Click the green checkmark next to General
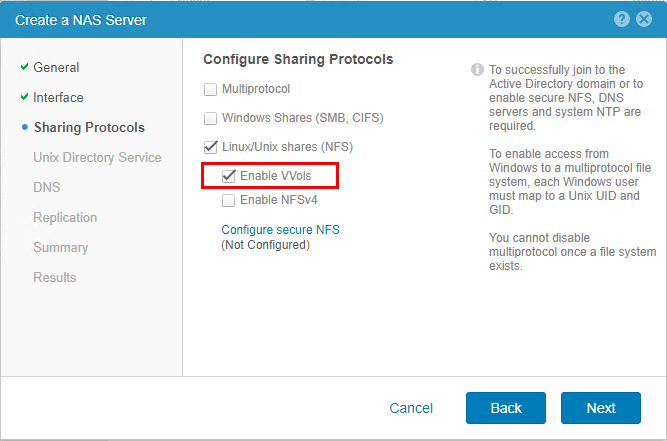The height and width of the screenshot is (441, 667). point(24,67)
